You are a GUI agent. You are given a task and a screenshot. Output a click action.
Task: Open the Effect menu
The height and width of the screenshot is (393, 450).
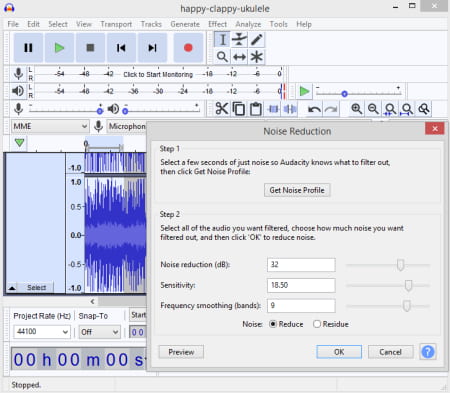217,24
